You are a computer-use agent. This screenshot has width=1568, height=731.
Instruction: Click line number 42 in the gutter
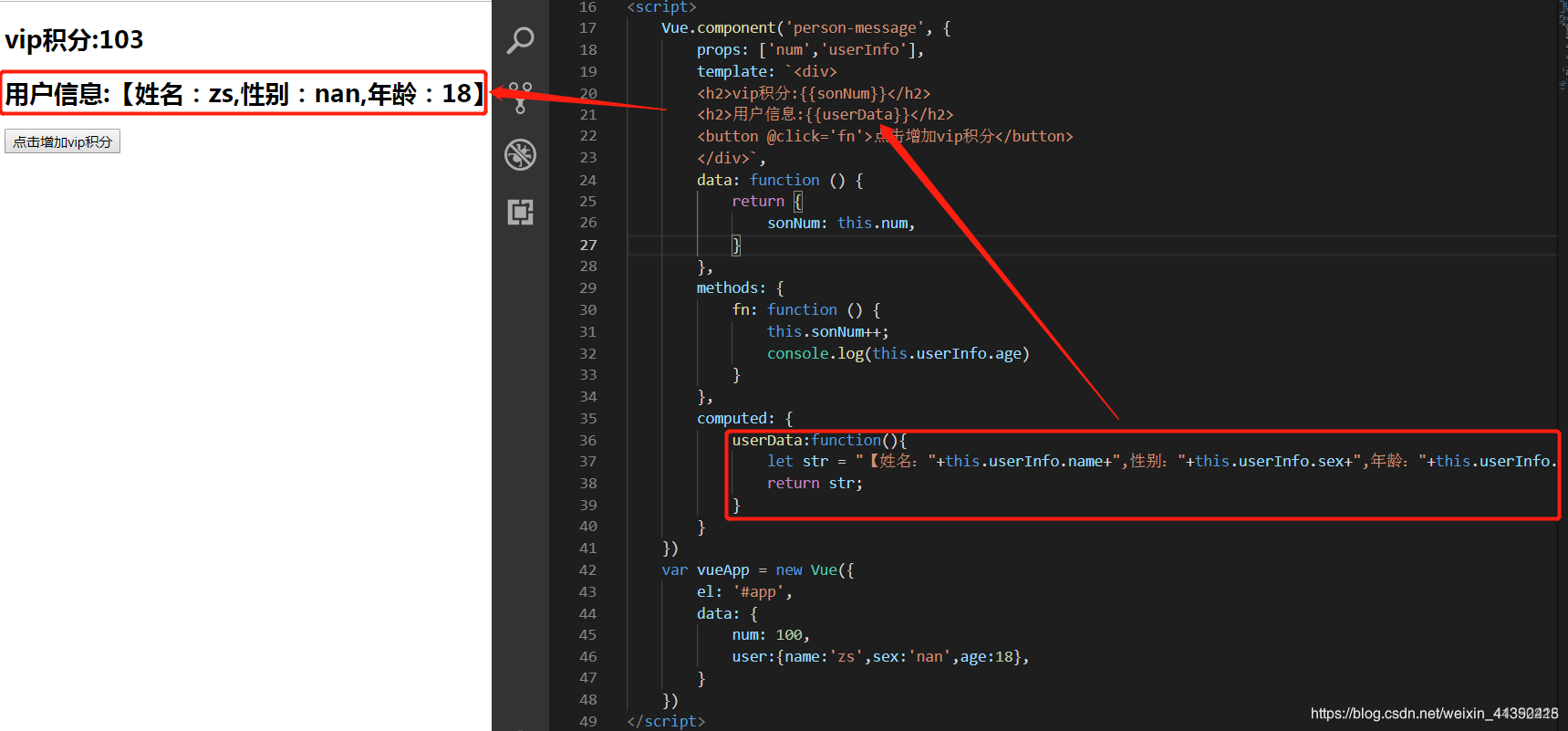[x=588, y=570]
